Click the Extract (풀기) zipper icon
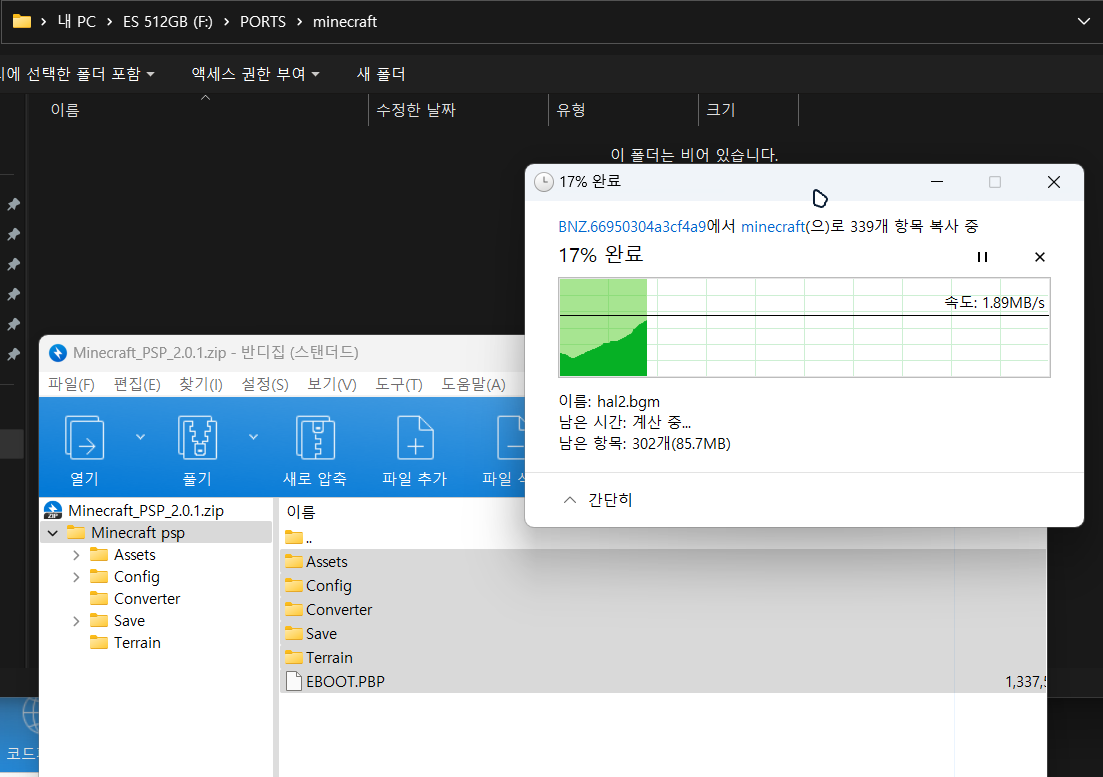The height and width of the screenshot is (777, 1103). [x=197, y=437]
